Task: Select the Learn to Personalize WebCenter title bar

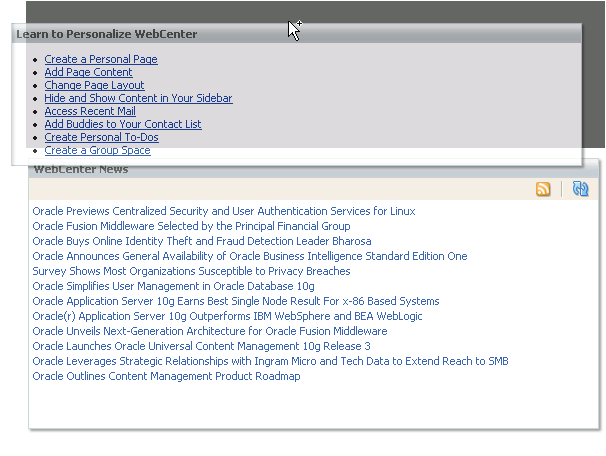Action: pyautogui.click(x=296, y=34)
